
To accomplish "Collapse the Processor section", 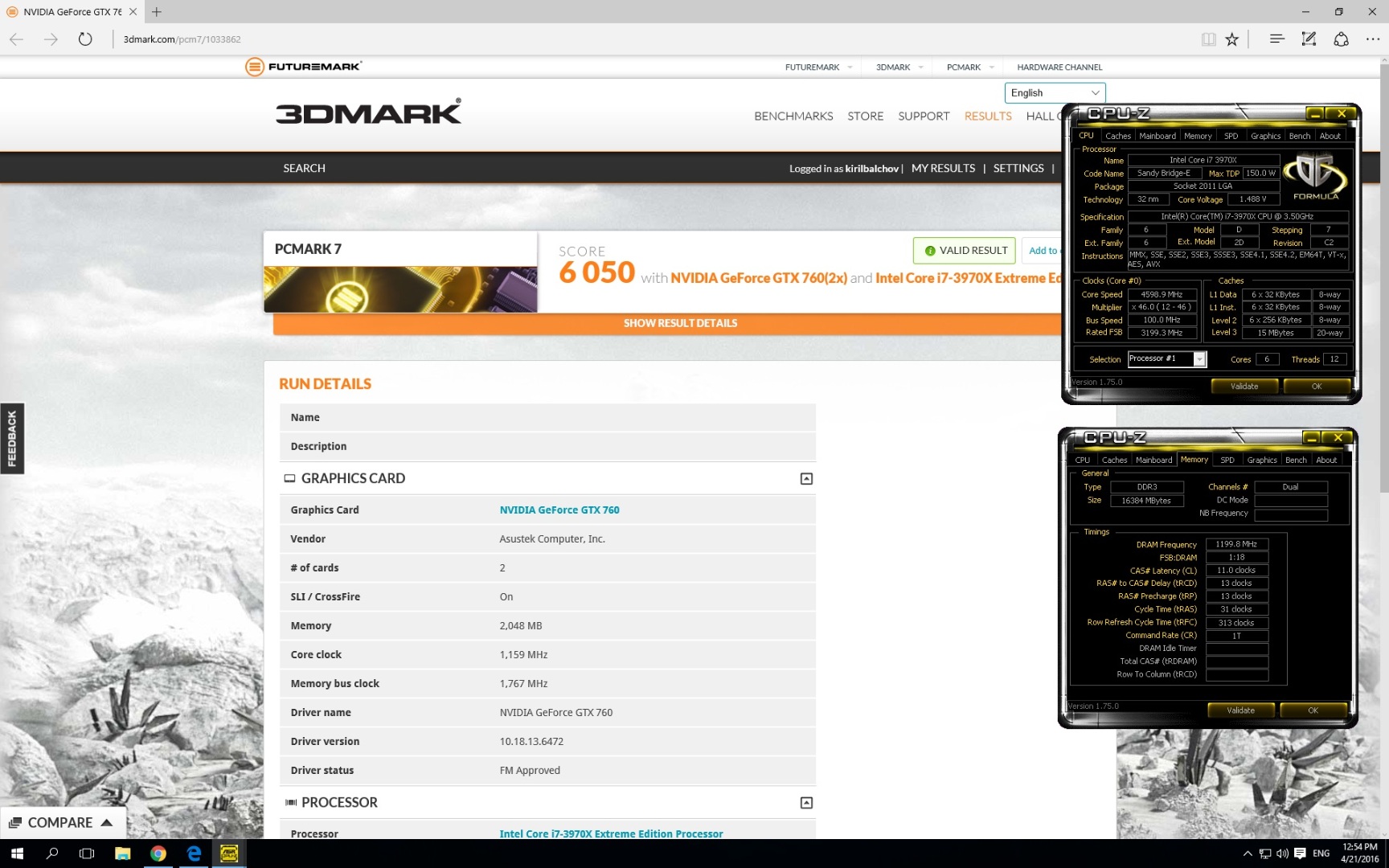I will click(x=806, y=803).
